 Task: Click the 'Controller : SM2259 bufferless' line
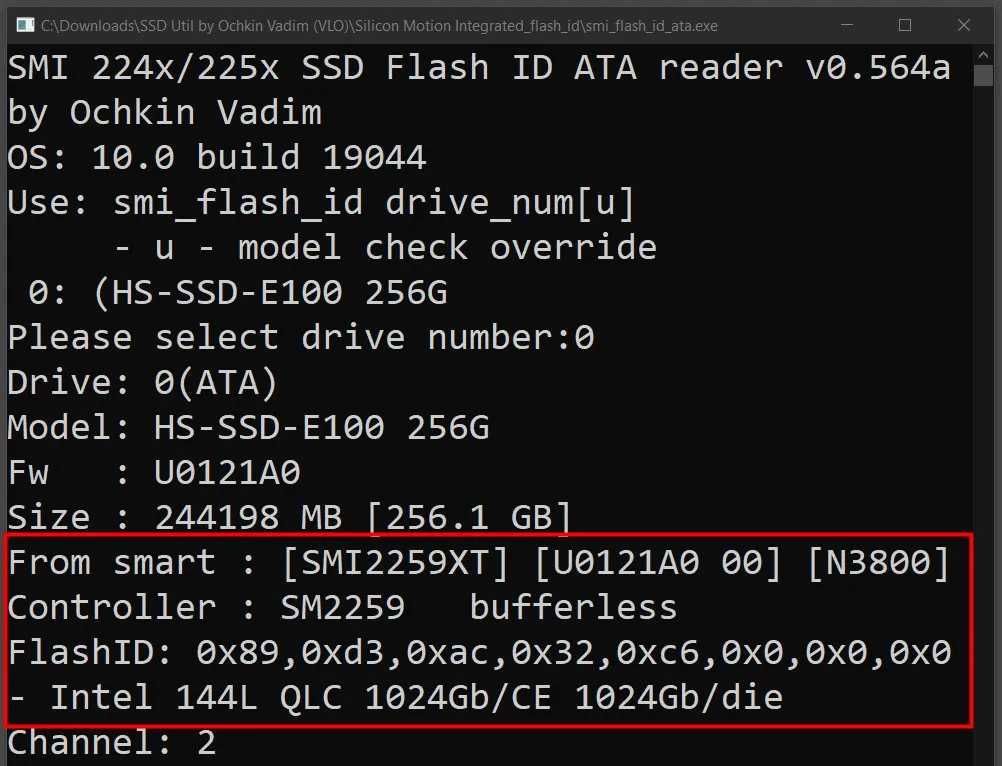342,607
